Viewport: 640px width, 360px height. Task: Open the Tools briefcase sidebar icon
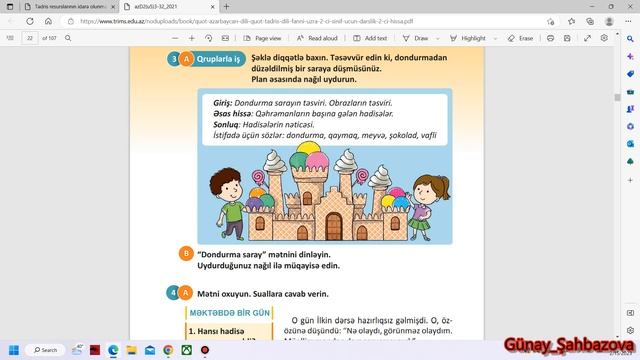click(x=630, y=91)
